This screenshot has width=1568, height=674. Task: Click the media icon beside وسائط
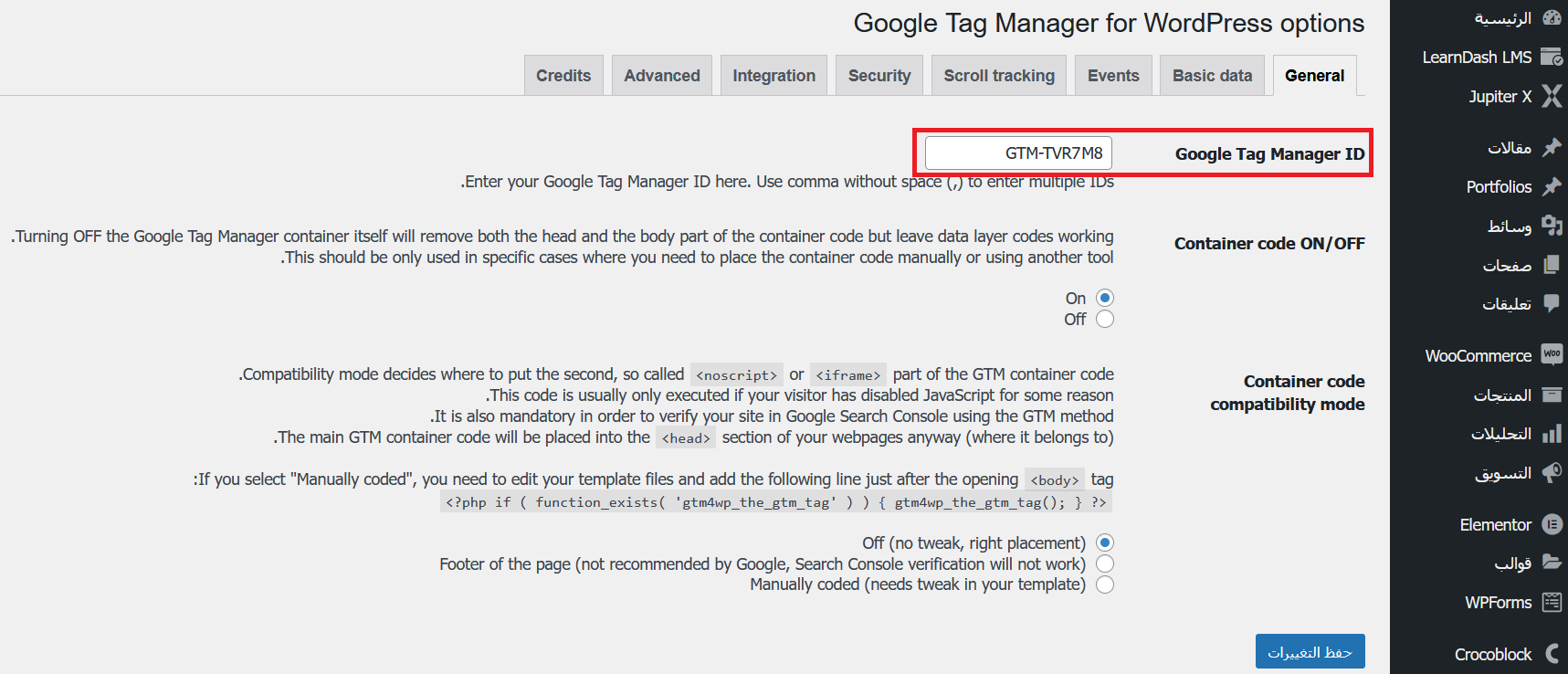click(1552, 226)
